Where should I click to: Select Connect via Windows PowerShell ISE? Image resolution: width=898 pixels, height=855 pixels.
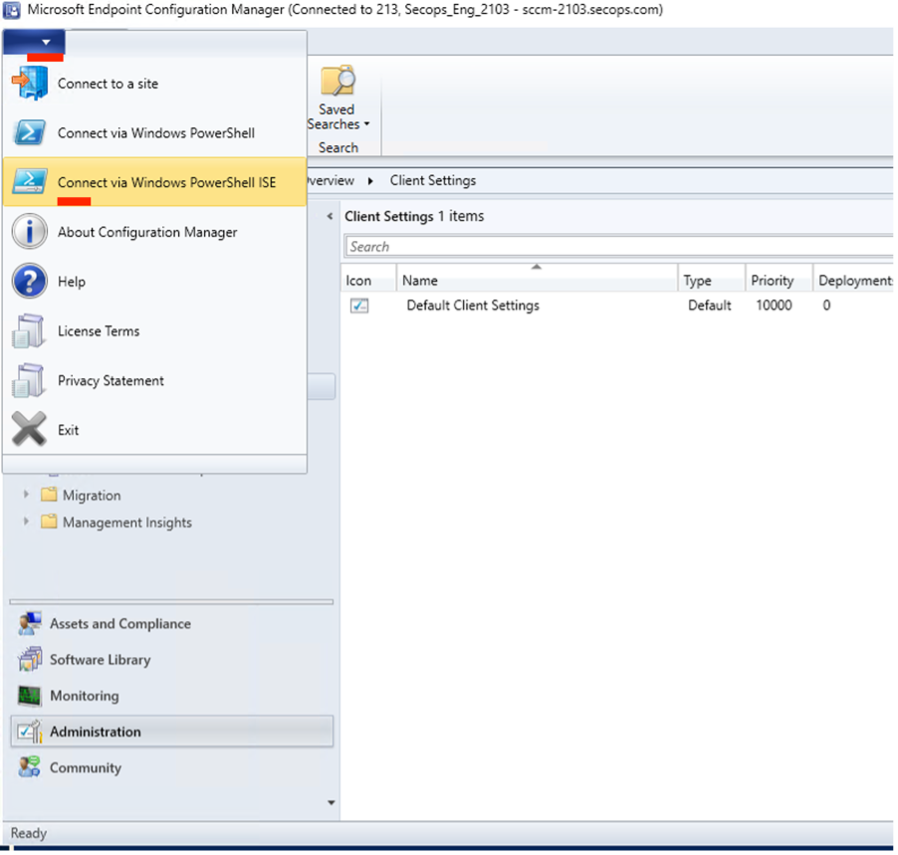[x=155, y=182]
